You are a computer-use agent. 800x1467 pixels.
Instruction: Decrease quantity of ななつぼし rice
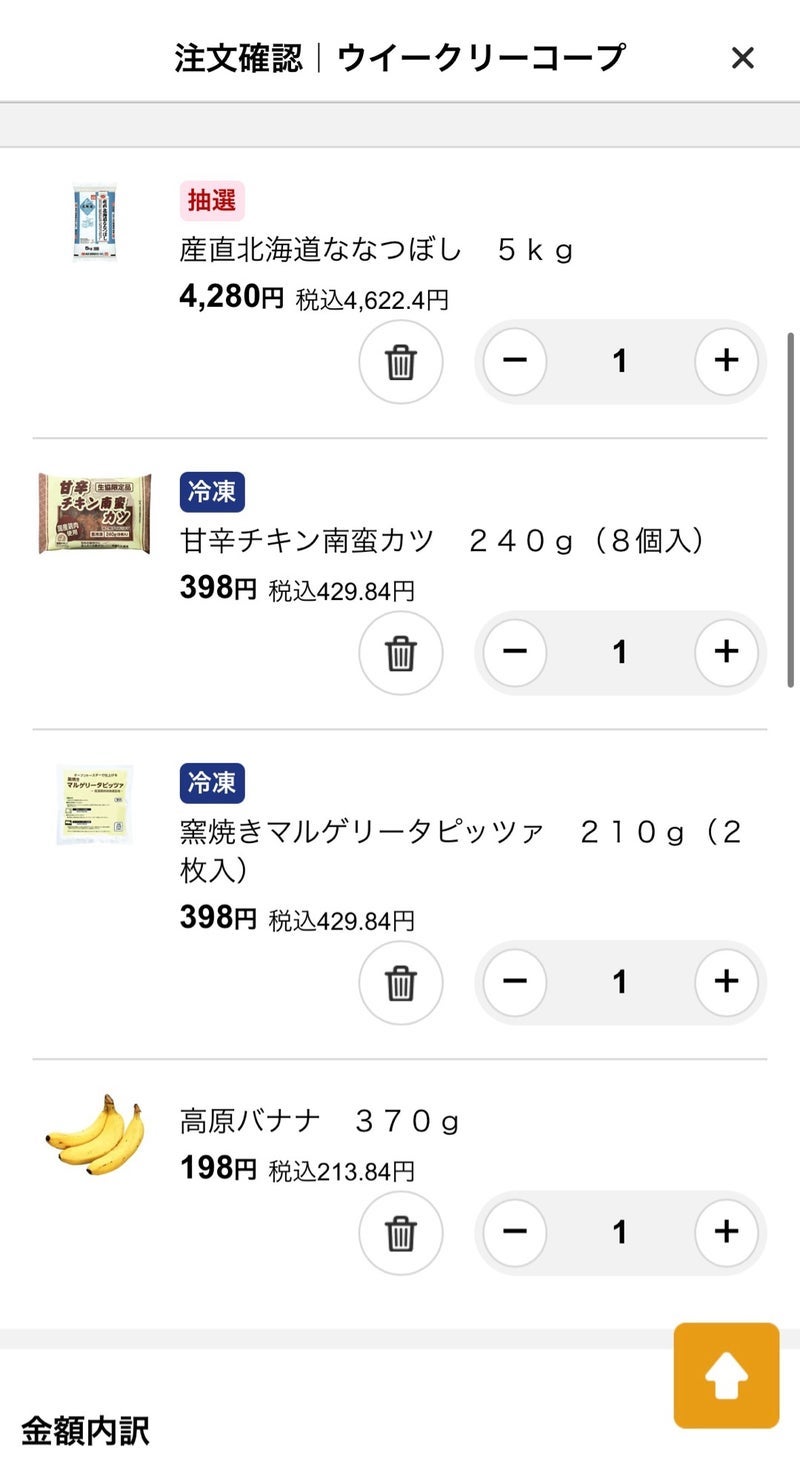515,361
